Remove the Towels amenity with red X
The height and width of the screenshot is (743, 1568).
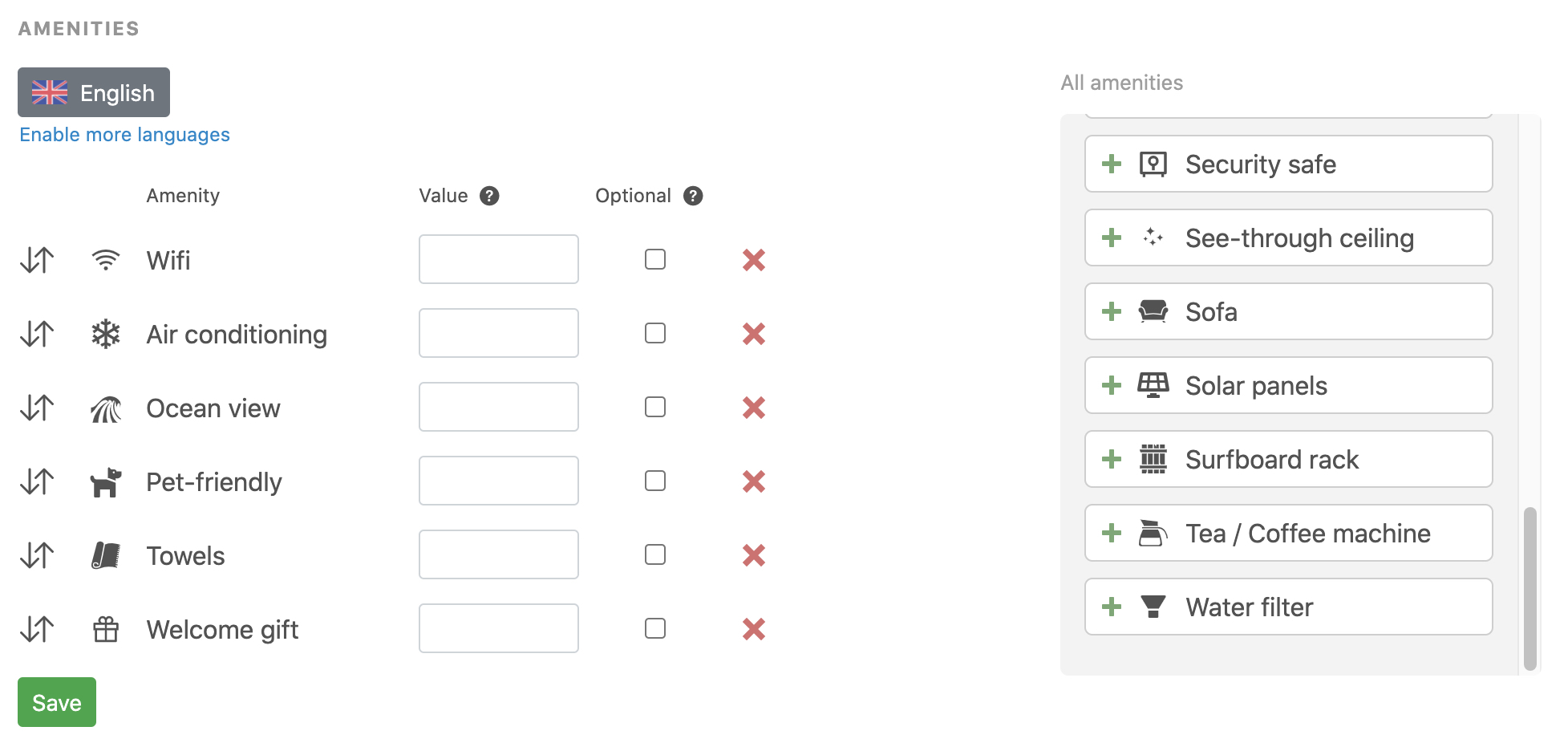[753, 555]
